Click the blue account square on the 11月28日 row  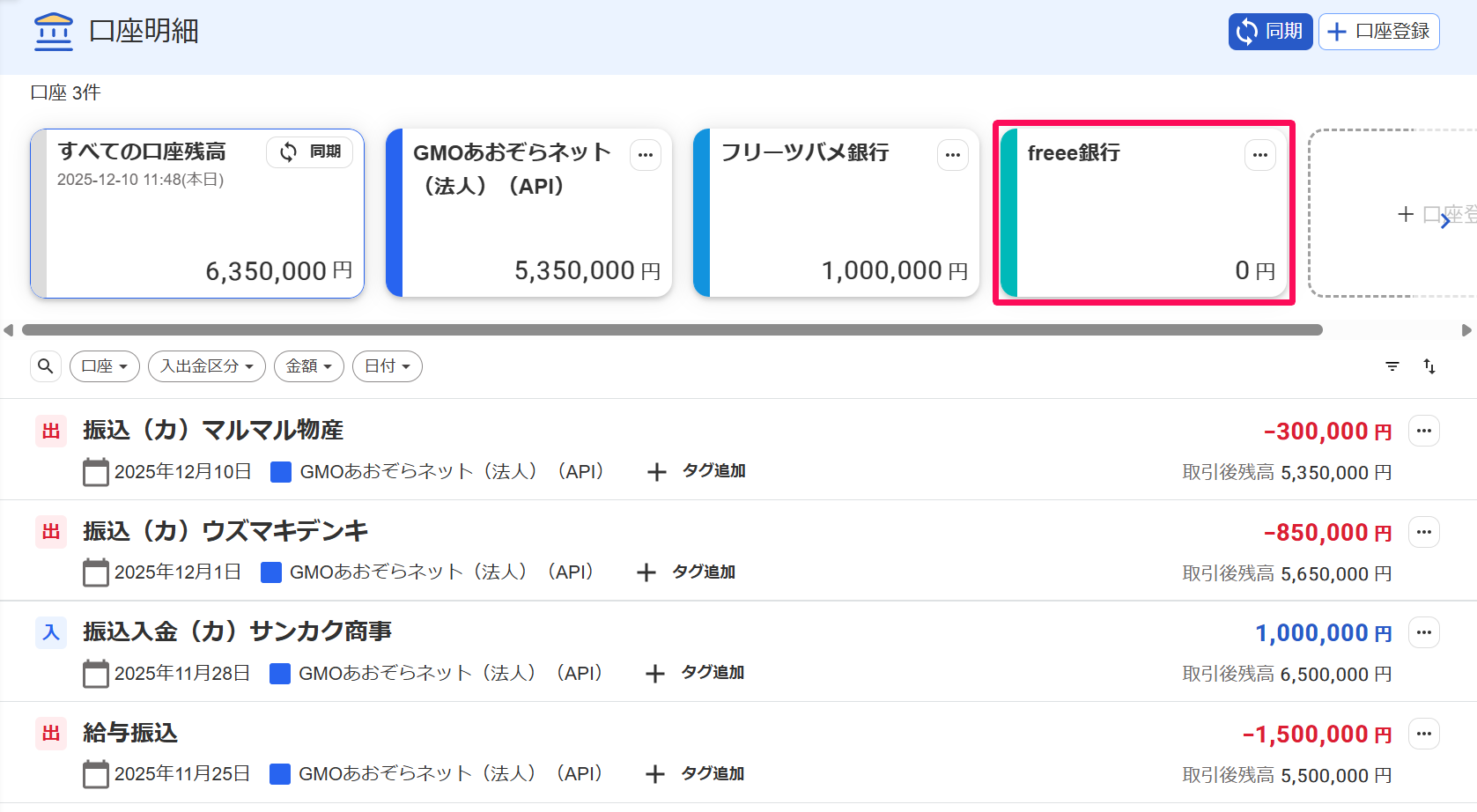coord(280,674)
